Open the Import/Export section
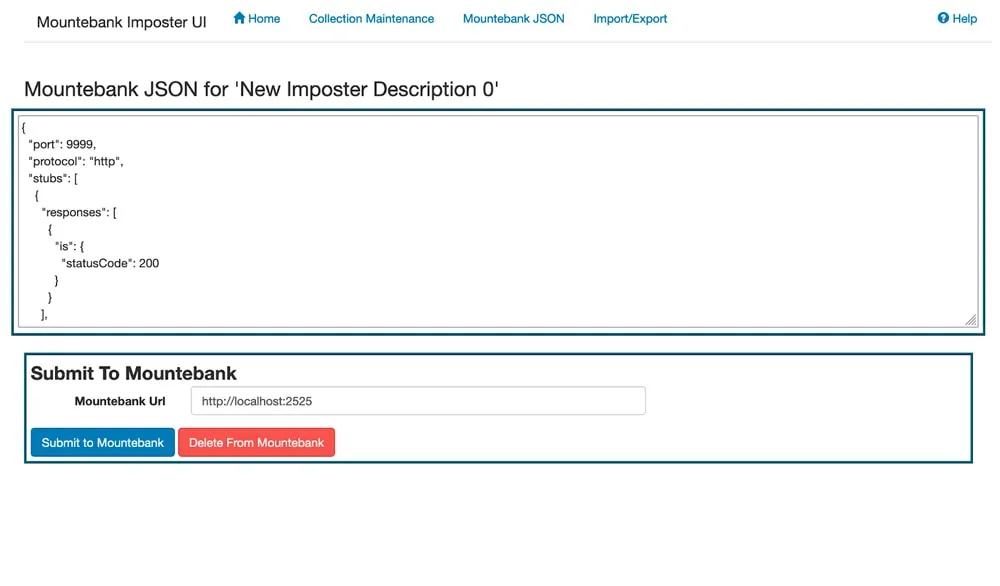Image resolution: width=1000 pixels, height=586 pixels. 630,18
